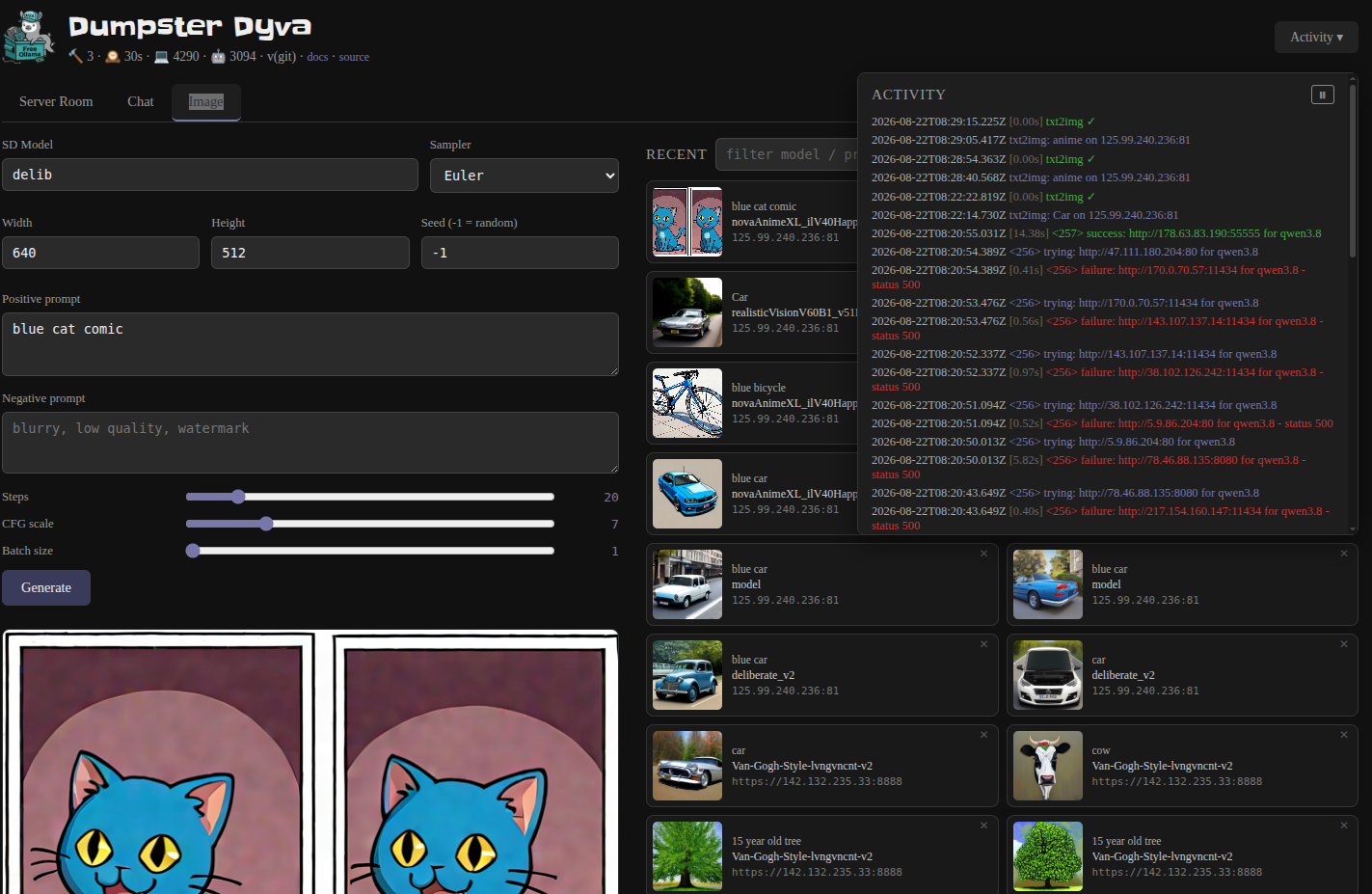Click the robot icon beside 3094
The height and width of the screenshot is (894, 1372).
pos(218,56)
